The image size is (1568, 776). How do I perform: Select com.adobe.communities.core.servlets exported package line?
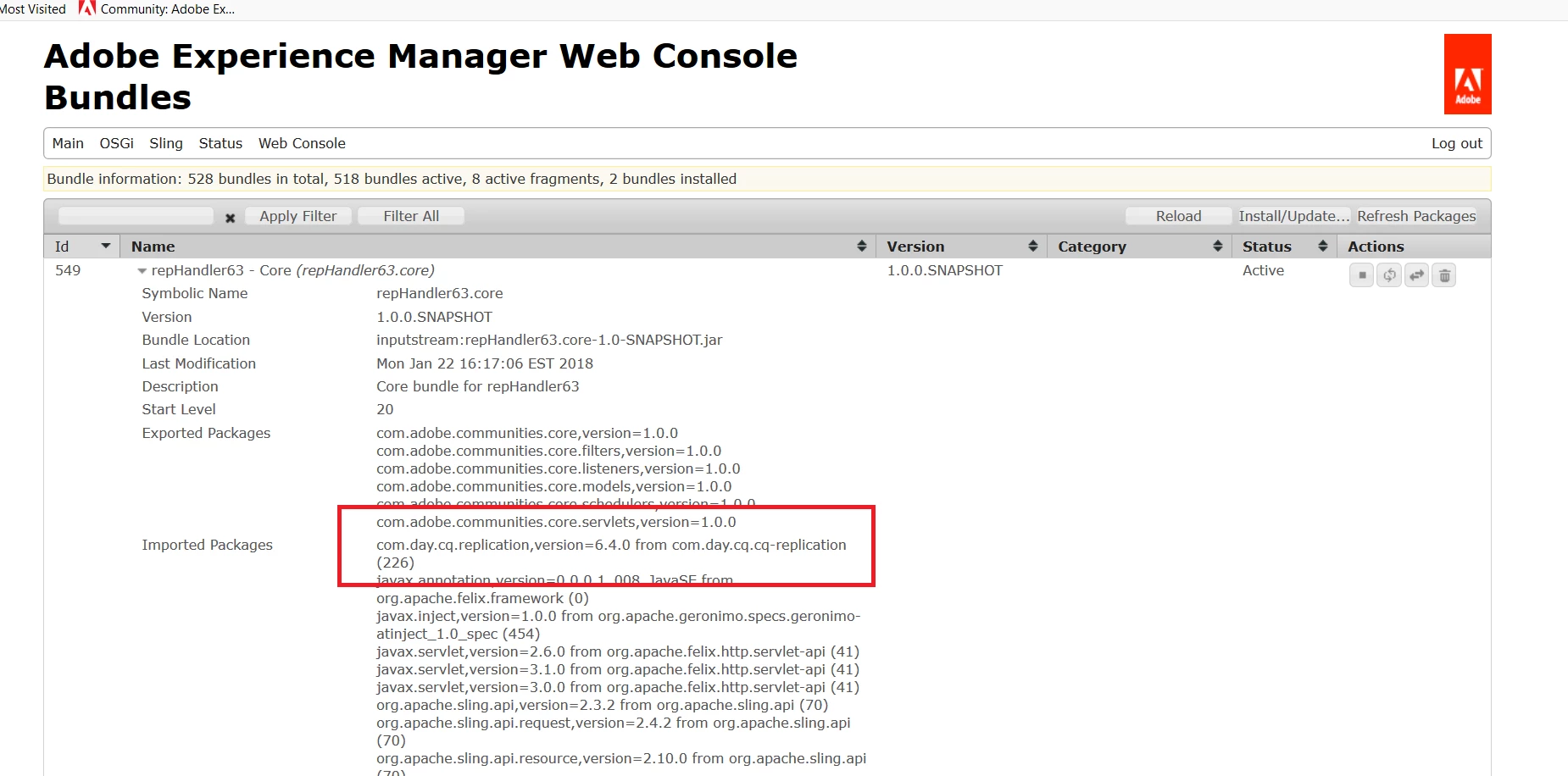[556, 522]
